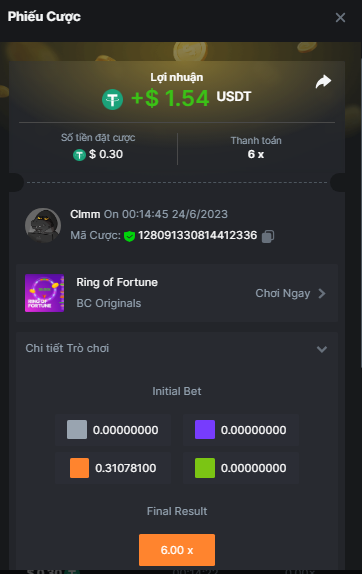The width and height of the screenshot is (362, 574).
Task: Collapse the Chi tiết Trò chơi section
Action: 322,349
